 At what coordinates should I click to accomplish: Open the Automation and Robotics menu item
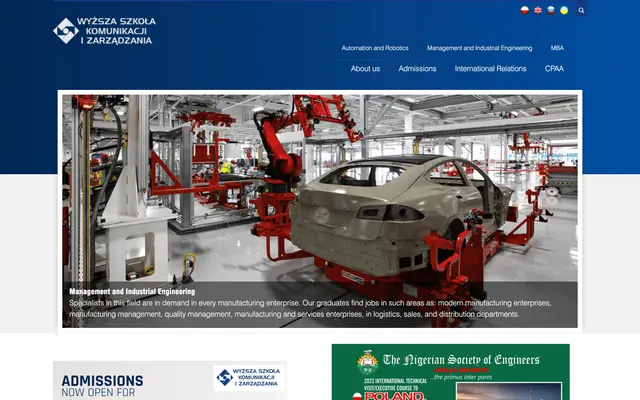point(375,48)
